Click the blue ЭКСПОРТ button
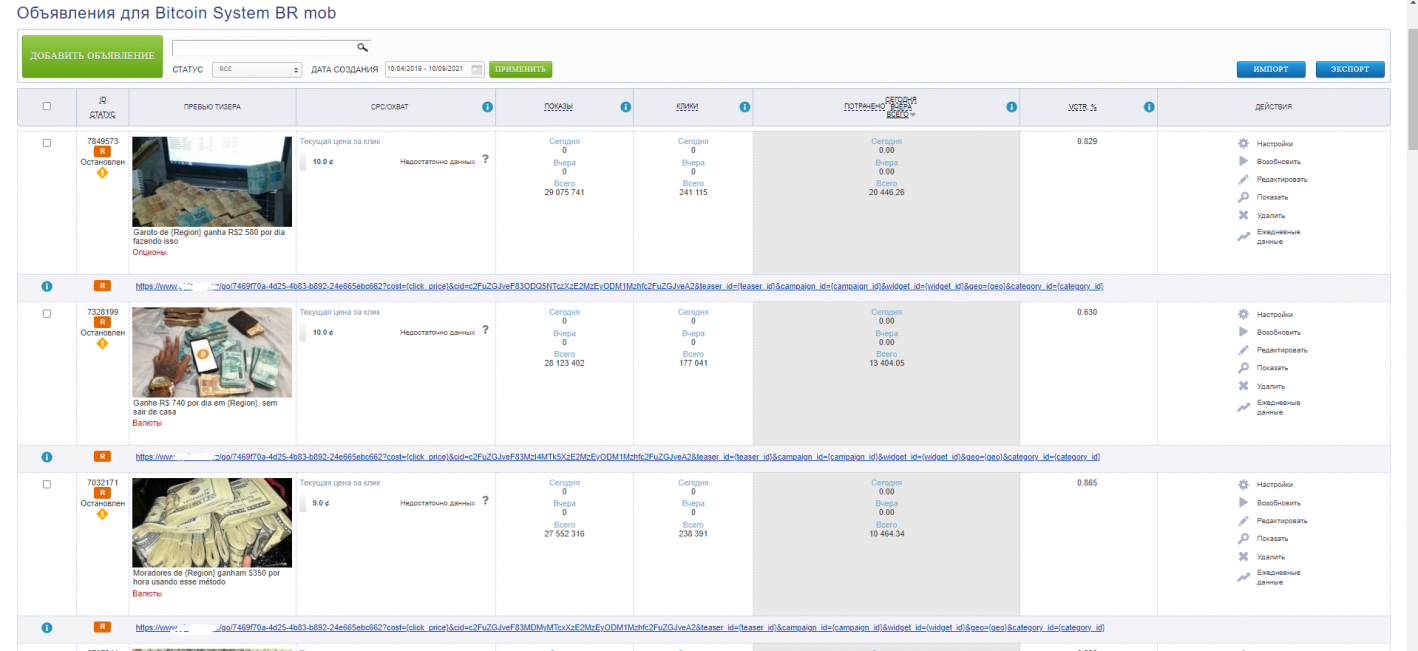1418x651 pixels. point(1350,69)
